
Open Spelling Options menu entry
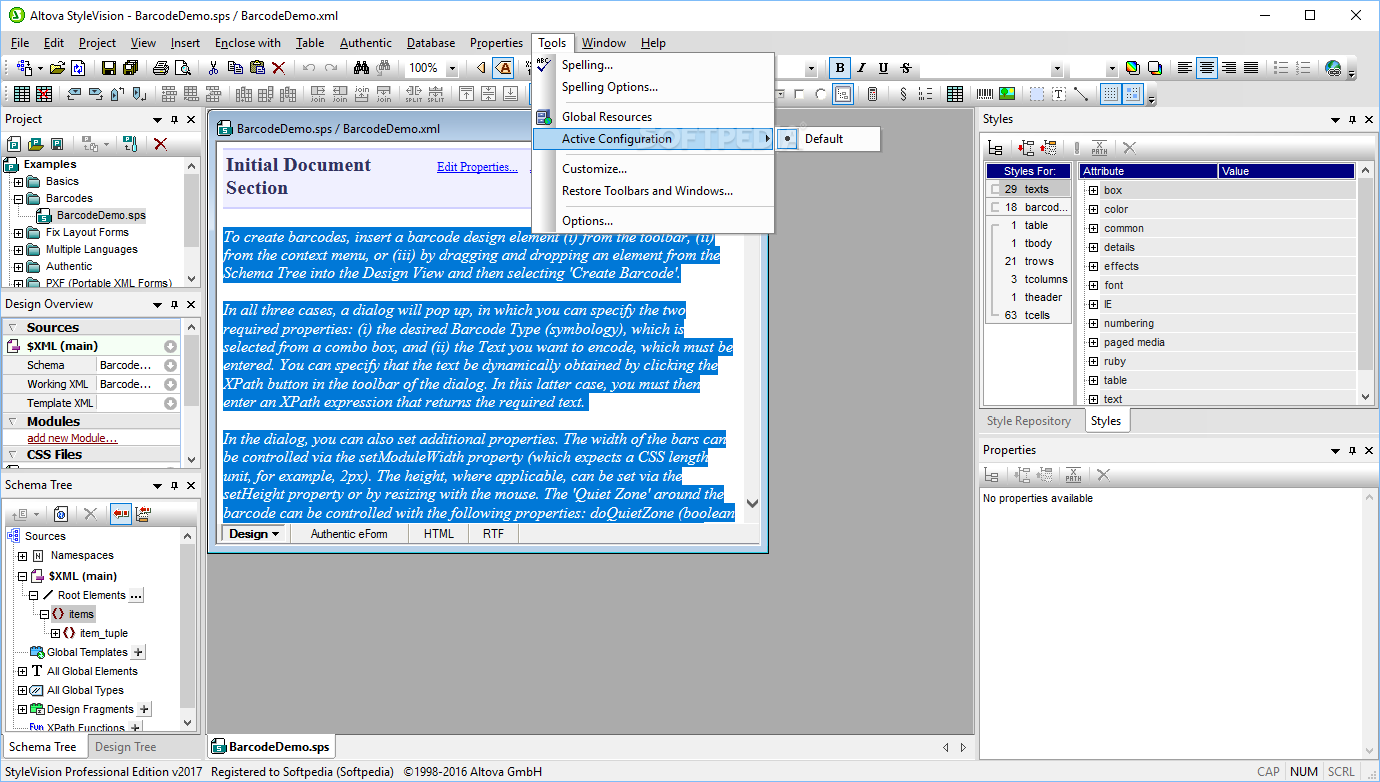tap(609, 87)
